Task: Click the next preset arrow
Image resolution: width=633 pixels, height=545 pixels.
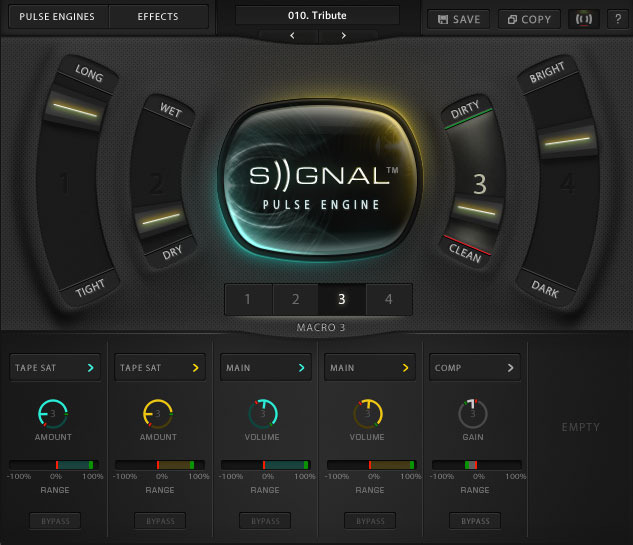Action: pyautogui.click(x=344, y=36)
